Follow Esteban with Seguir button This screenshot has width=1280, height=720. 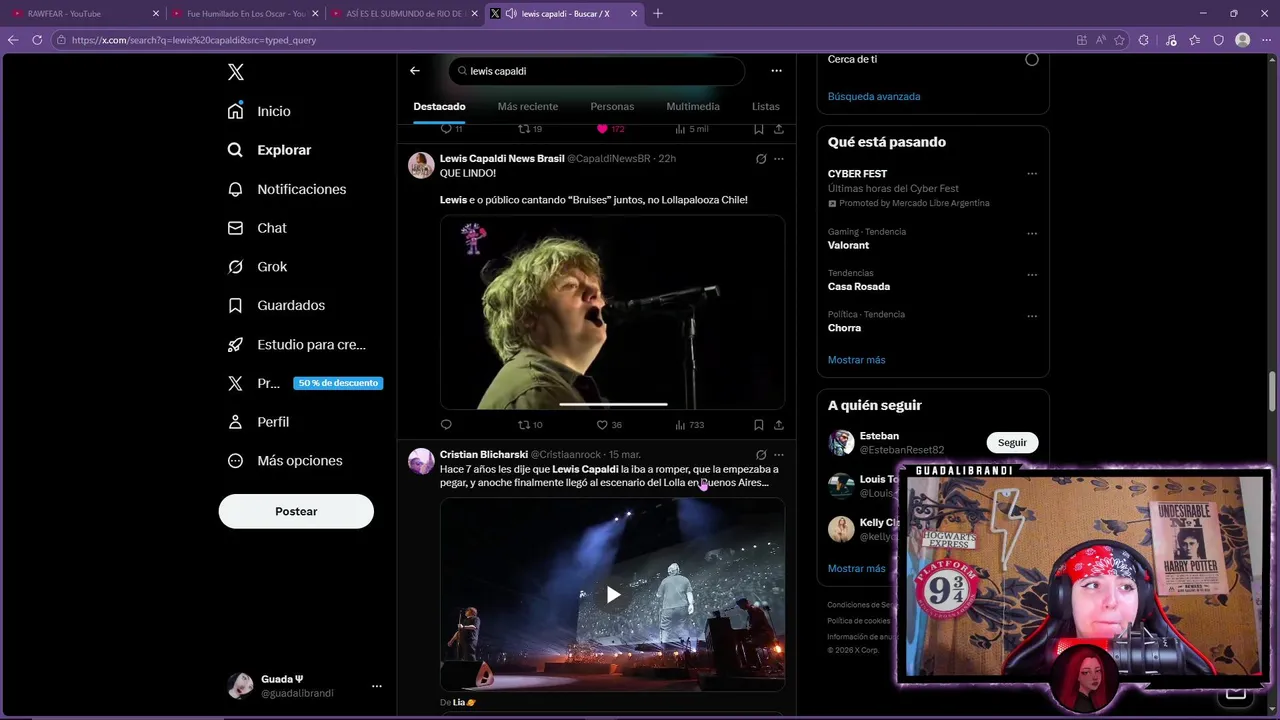[x=1012, y=443]
